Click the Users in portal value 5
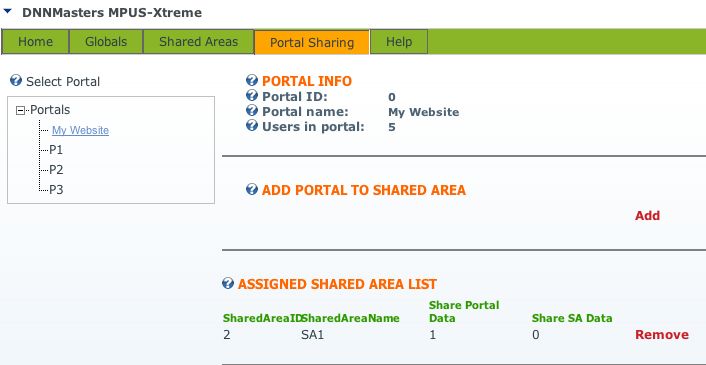 point(392,127)
